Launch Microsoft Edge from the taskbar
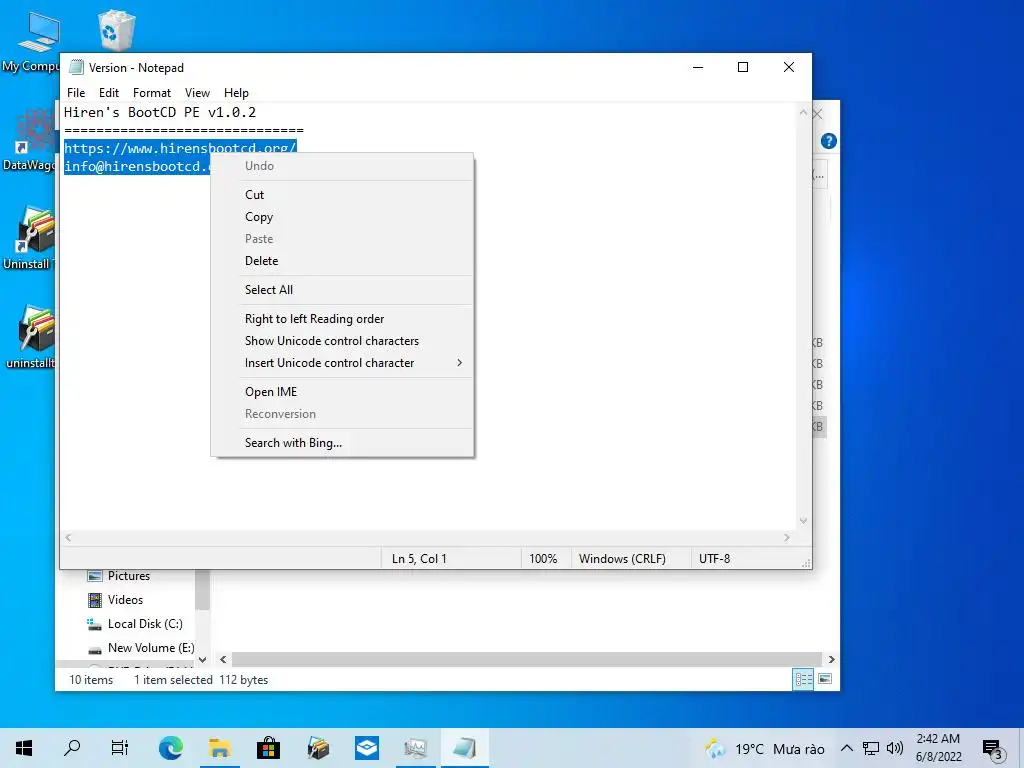Screen dimensions: 1024x768 coord(170,748)
